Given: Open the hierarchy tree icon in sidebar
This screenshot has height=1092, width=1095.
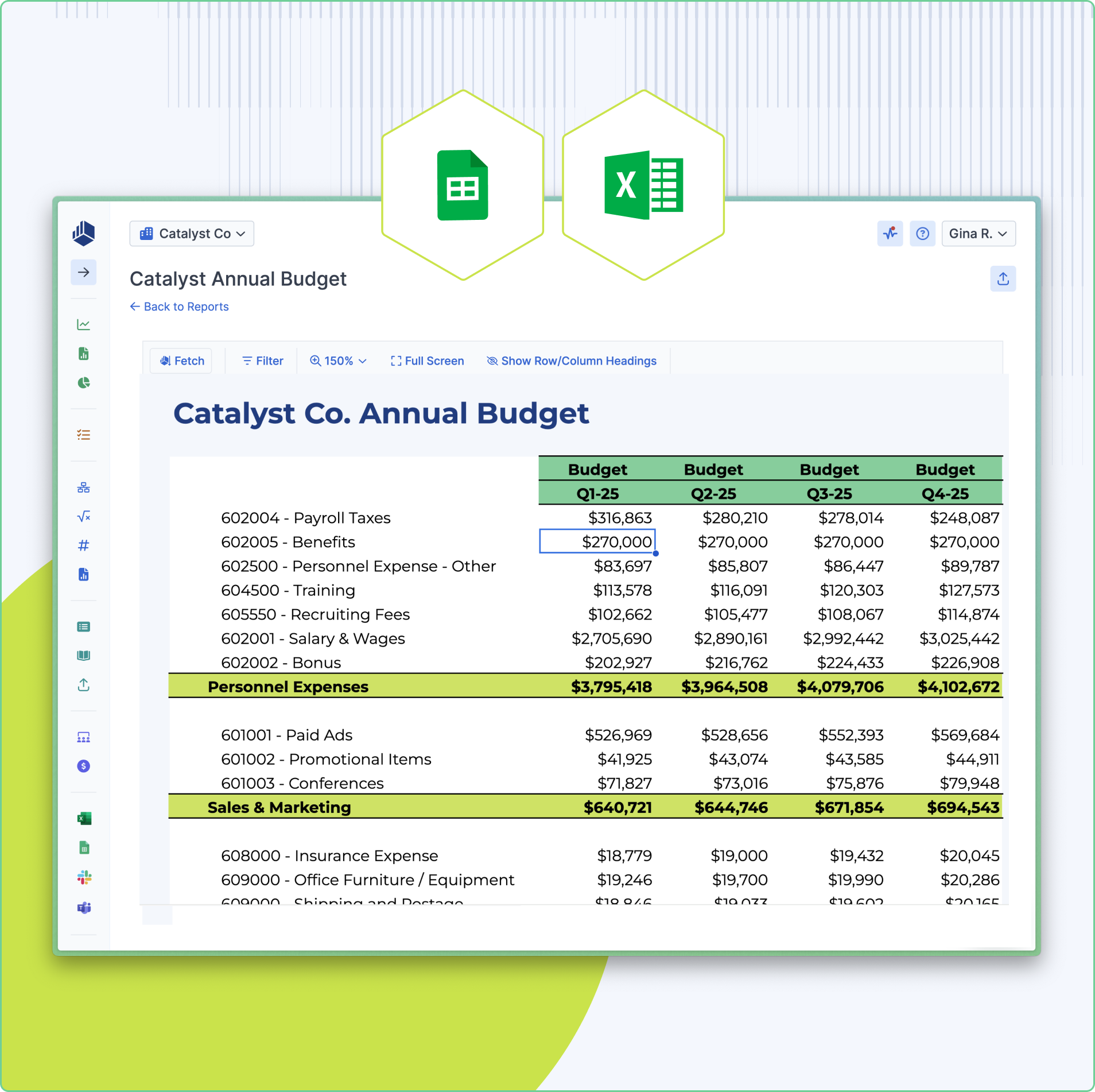Looking at the screenshot, I should point(84,488).
